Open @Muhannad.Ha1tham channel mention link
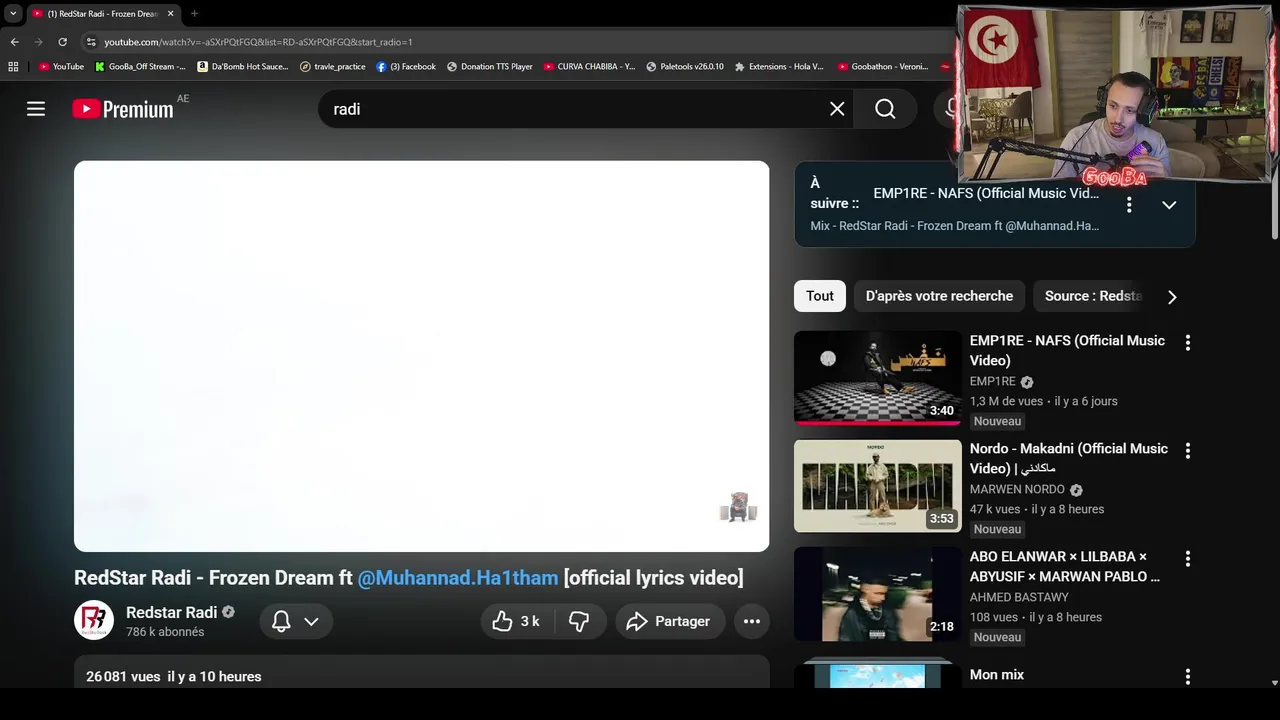This screenshot has width=1280, height=720. [x=458, y=578]
